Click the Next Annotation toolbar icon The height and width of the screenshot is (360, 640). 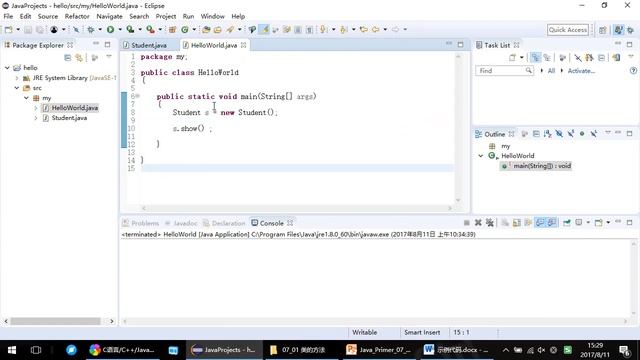click(x=323, y=29)
